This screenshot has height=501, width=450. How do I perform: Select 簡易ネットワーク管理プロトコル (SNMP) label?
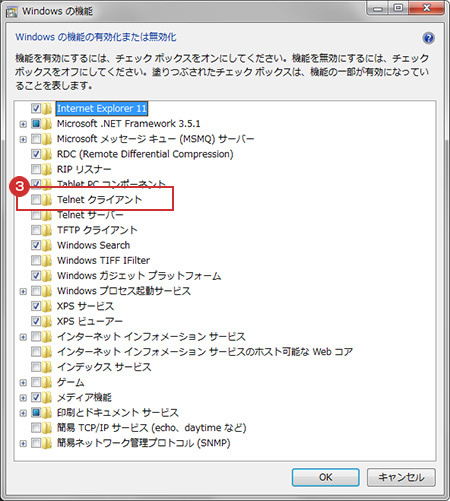(144, 443)
